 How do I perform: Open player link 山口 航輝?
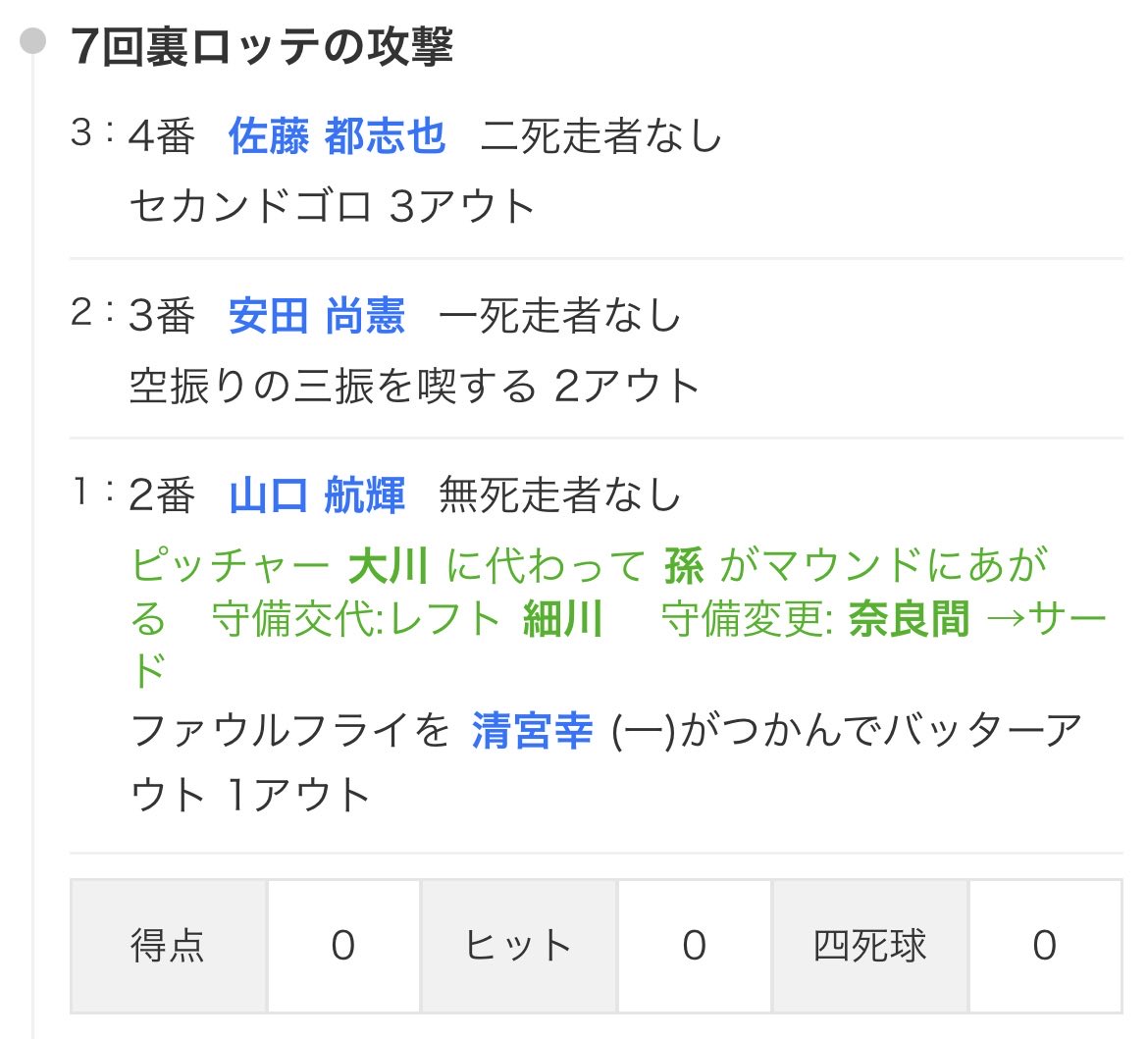316,494
